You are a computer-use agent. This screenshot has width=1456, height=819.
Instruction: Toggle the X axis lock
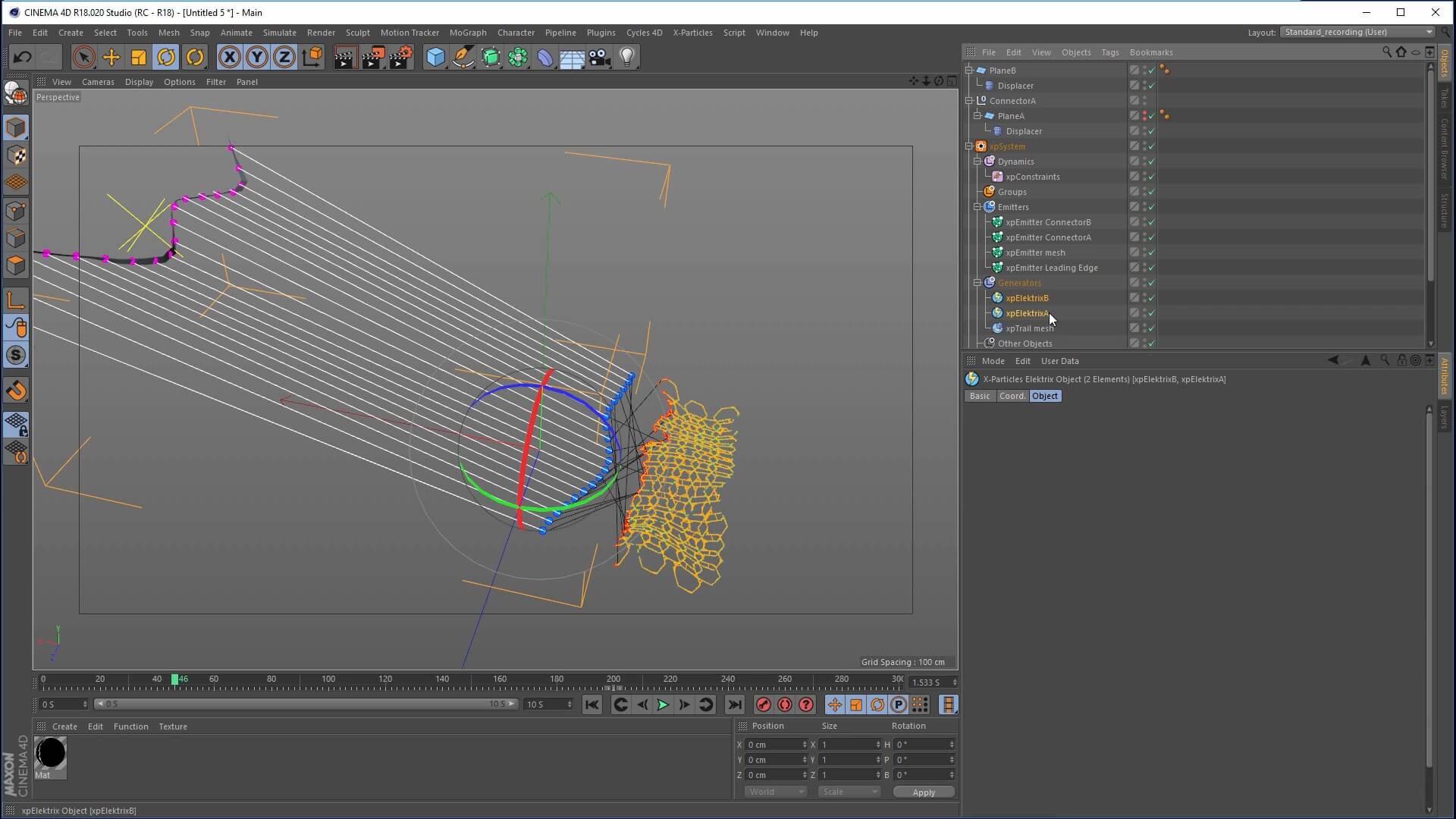tap(229, 57)
